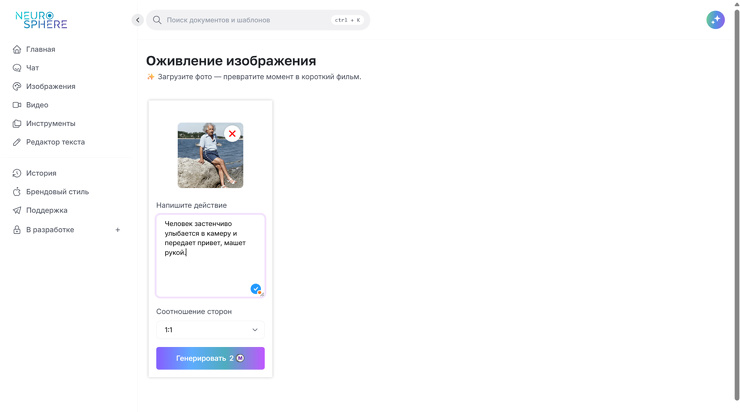Select the Изображения palette icon
740x412 pixels.
click(x=17, y=86)
